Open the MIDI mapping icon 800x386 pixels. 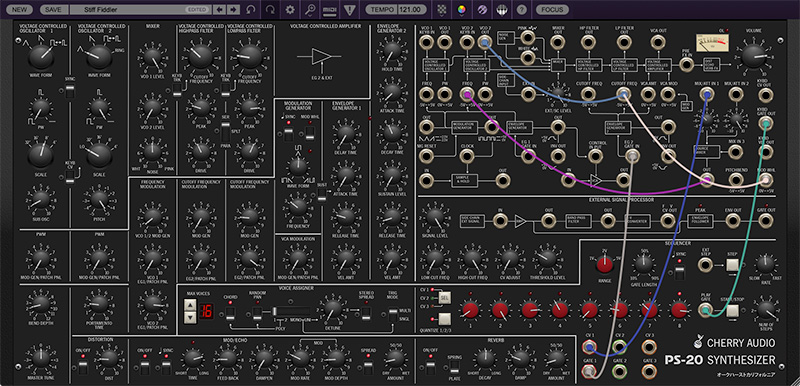329,9
